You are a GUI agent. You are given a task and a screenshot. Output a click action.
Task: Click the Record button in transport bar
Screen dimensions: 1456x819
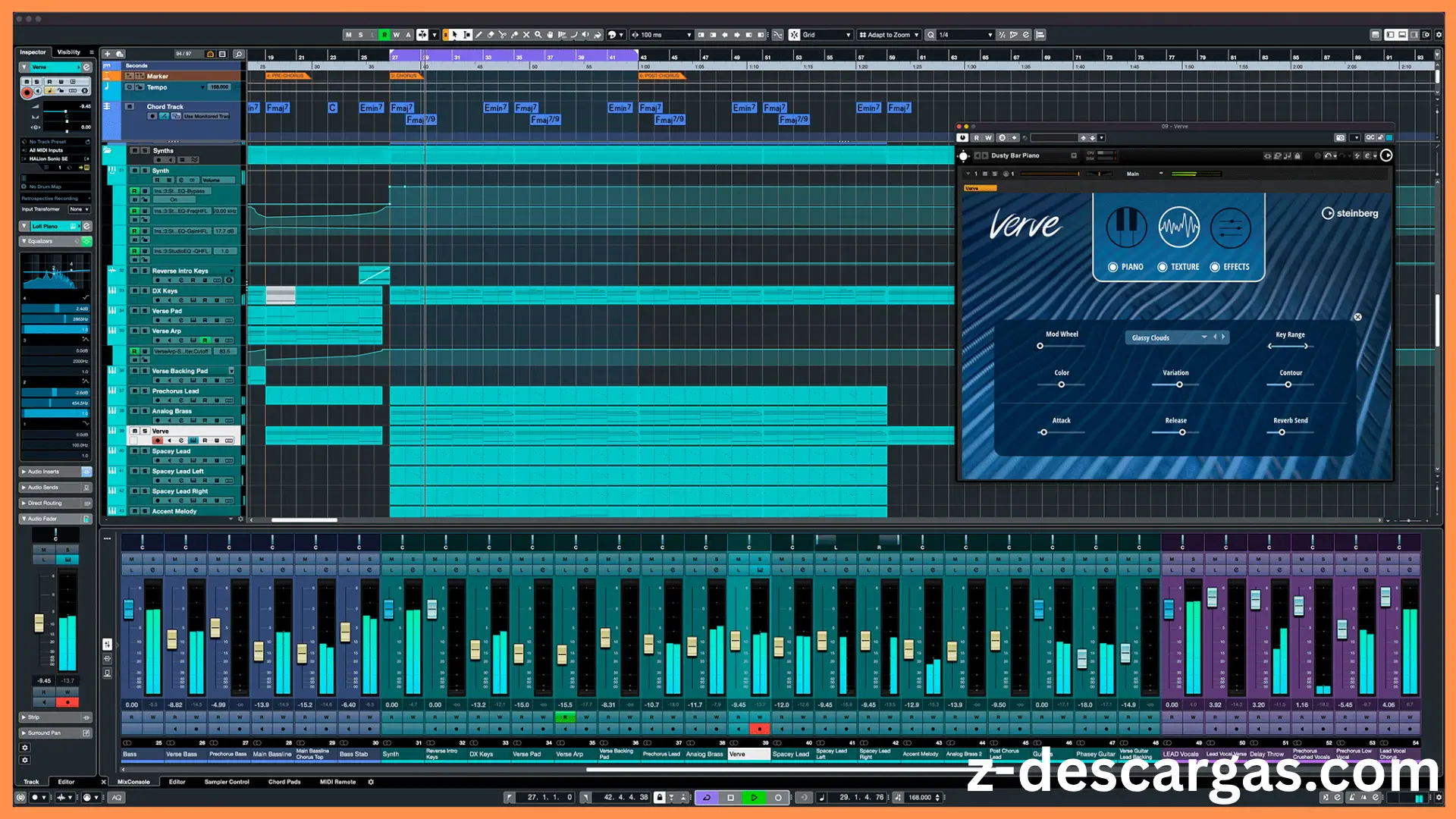point(778,797)
